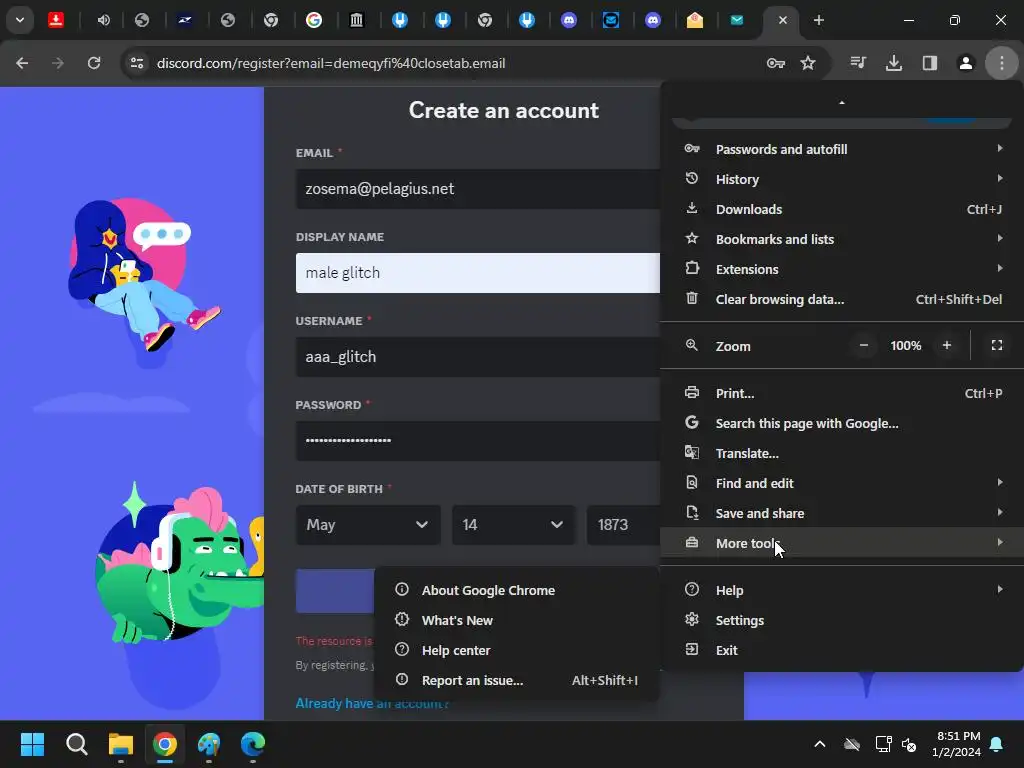Select Clear browsing data
Viewport: 1024px width, 768px height.
[842, 299]
